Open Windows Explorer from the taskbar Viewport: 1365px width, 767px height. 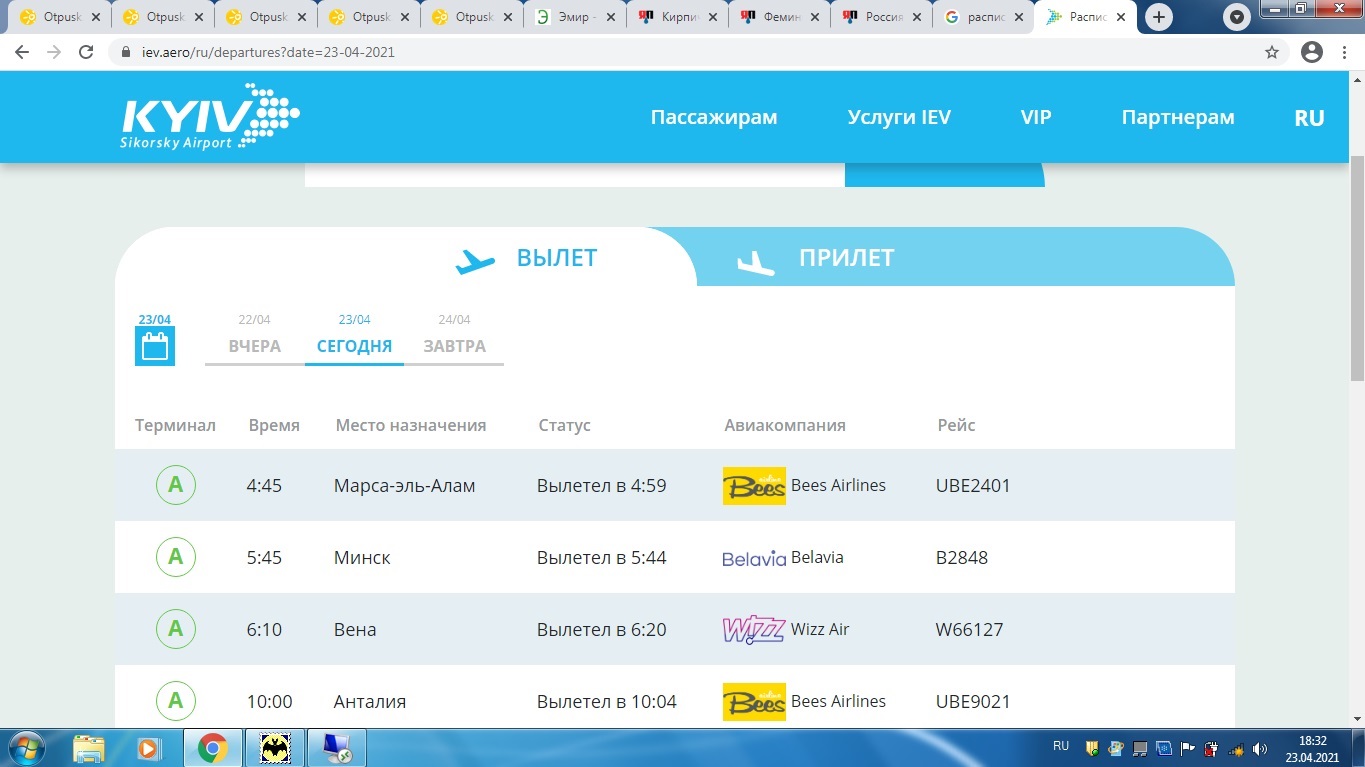pyautogui.click(x=89, y=748)
